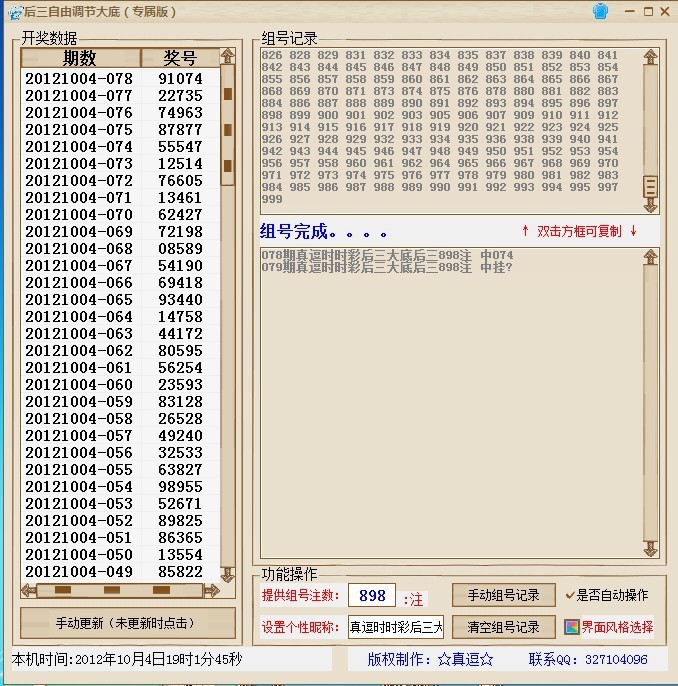678x686 pixels.
Task: Select row 20121004-074
Action: tap(120, 147)
